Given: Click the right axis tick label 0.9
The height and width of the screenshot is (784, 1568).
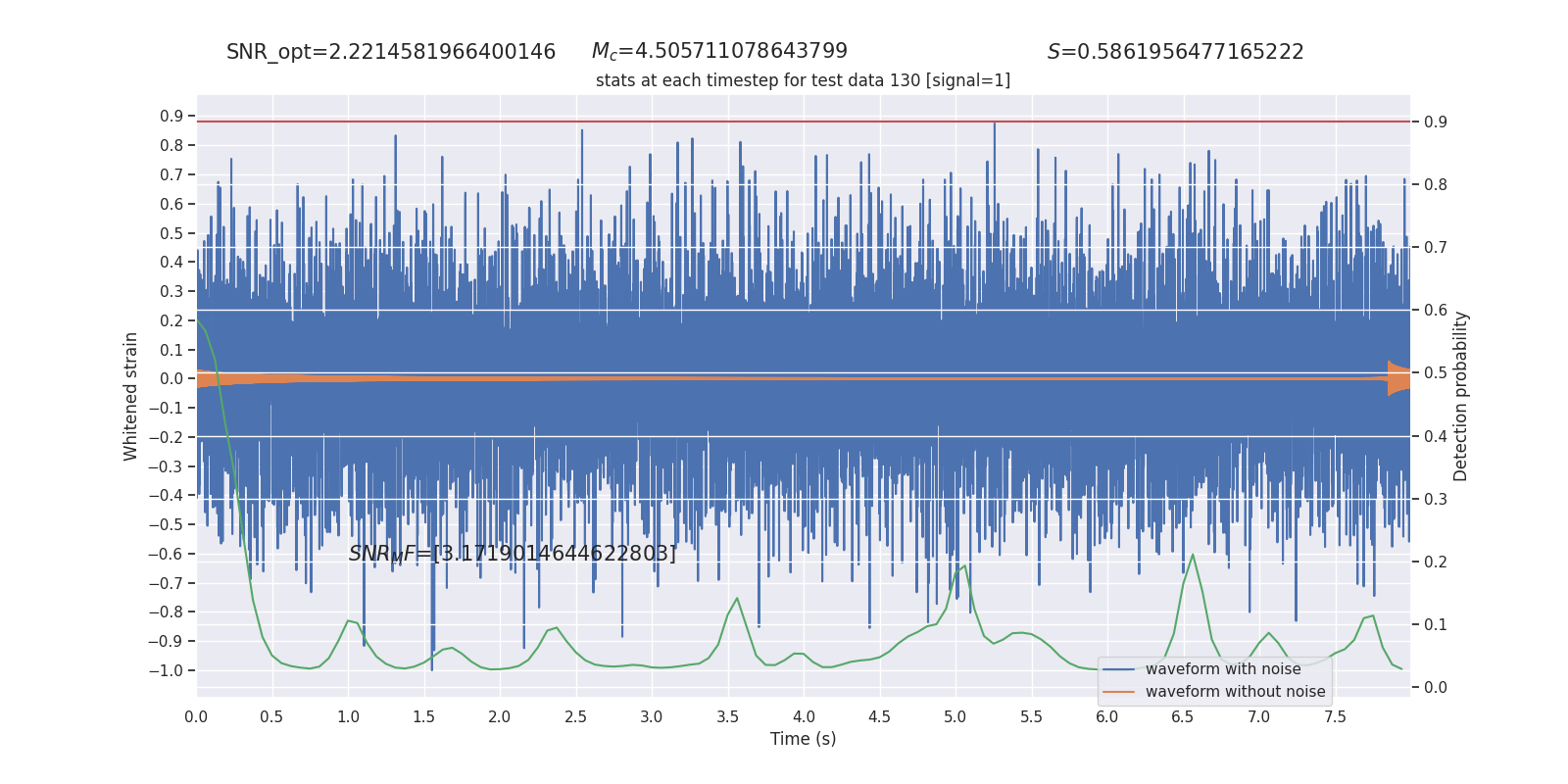Looking at the screenshot, I should click(x=1436, y=122).
